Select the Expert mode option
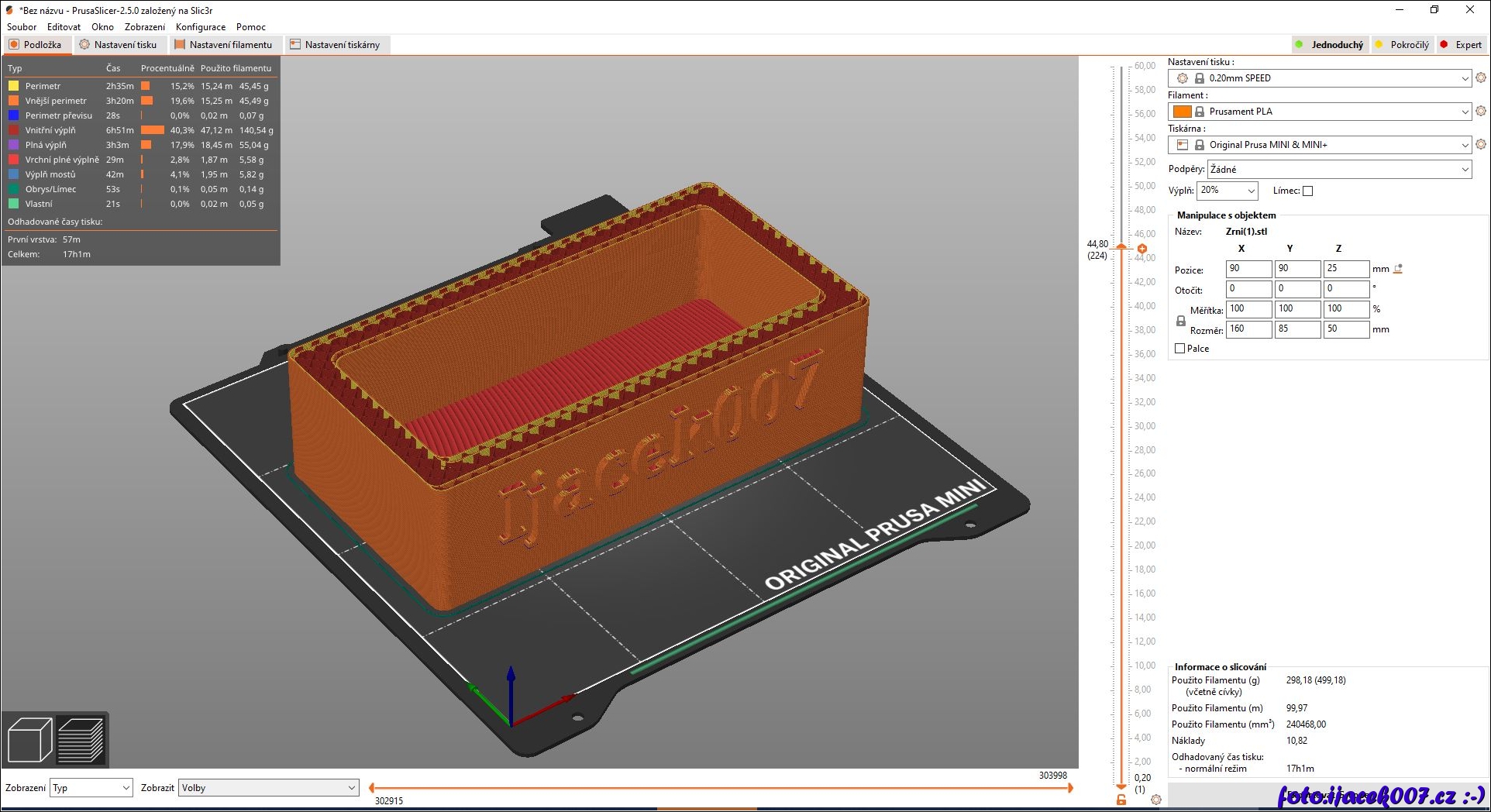1491x812 pixels. click(x=1461, y=45)
